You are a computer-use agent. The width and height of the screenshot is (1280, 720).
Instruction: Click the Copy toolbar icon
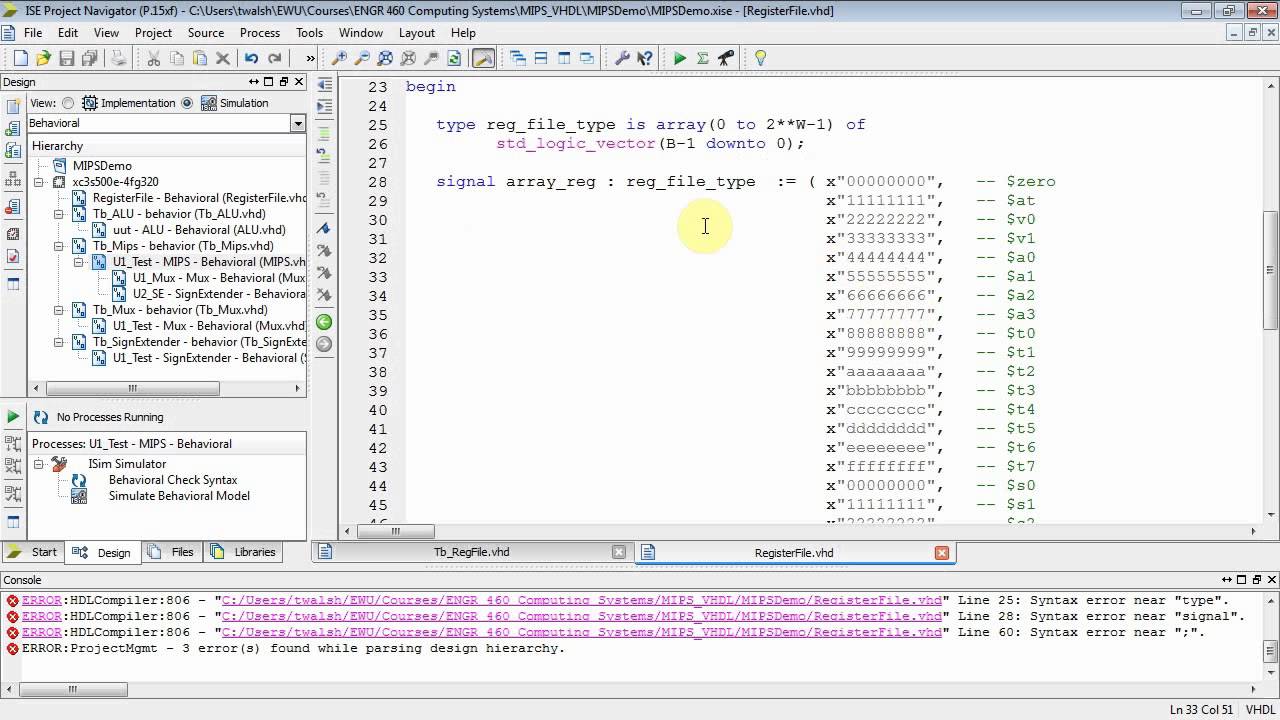177,58
